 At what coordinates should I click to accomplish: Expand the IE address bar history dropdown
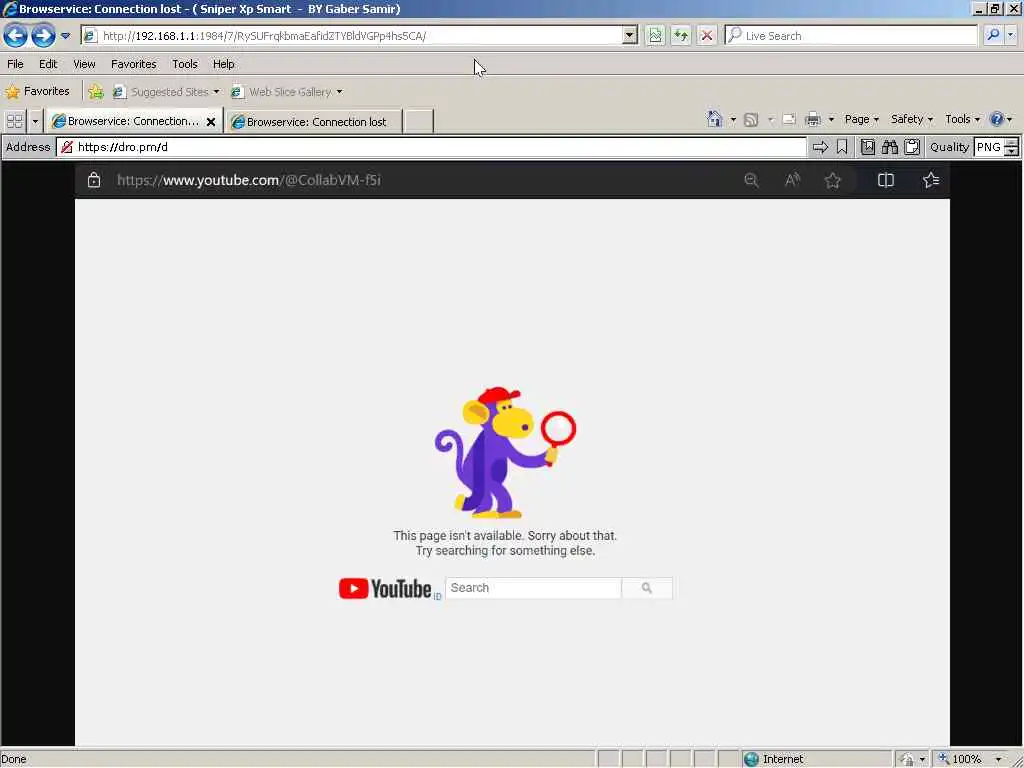coord(630,35)
